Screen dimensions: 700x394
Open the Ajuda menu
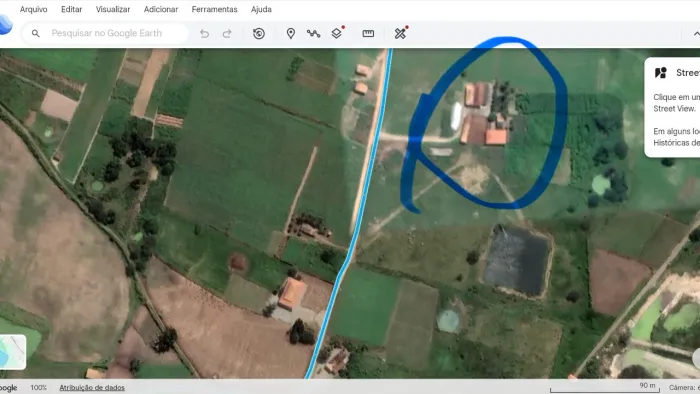click(261, 9)
